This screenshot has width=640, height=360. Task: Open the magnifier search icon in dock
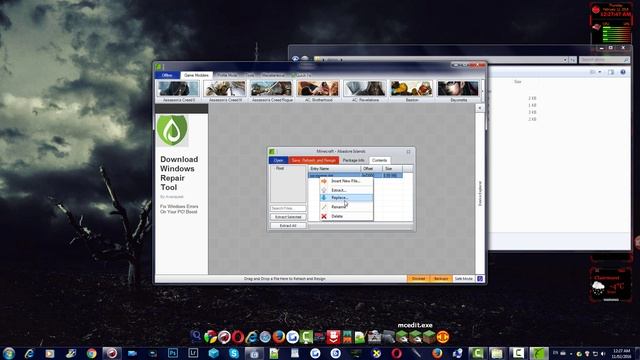(196, 336)
